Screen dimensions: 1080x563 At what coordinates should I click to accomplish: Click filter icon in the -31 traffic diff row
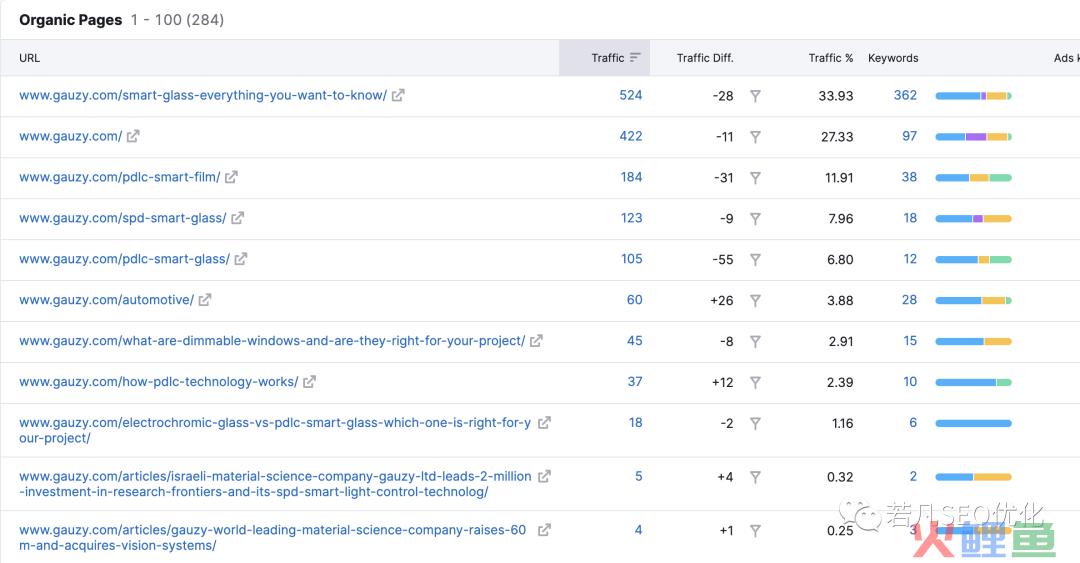(756, 178)
